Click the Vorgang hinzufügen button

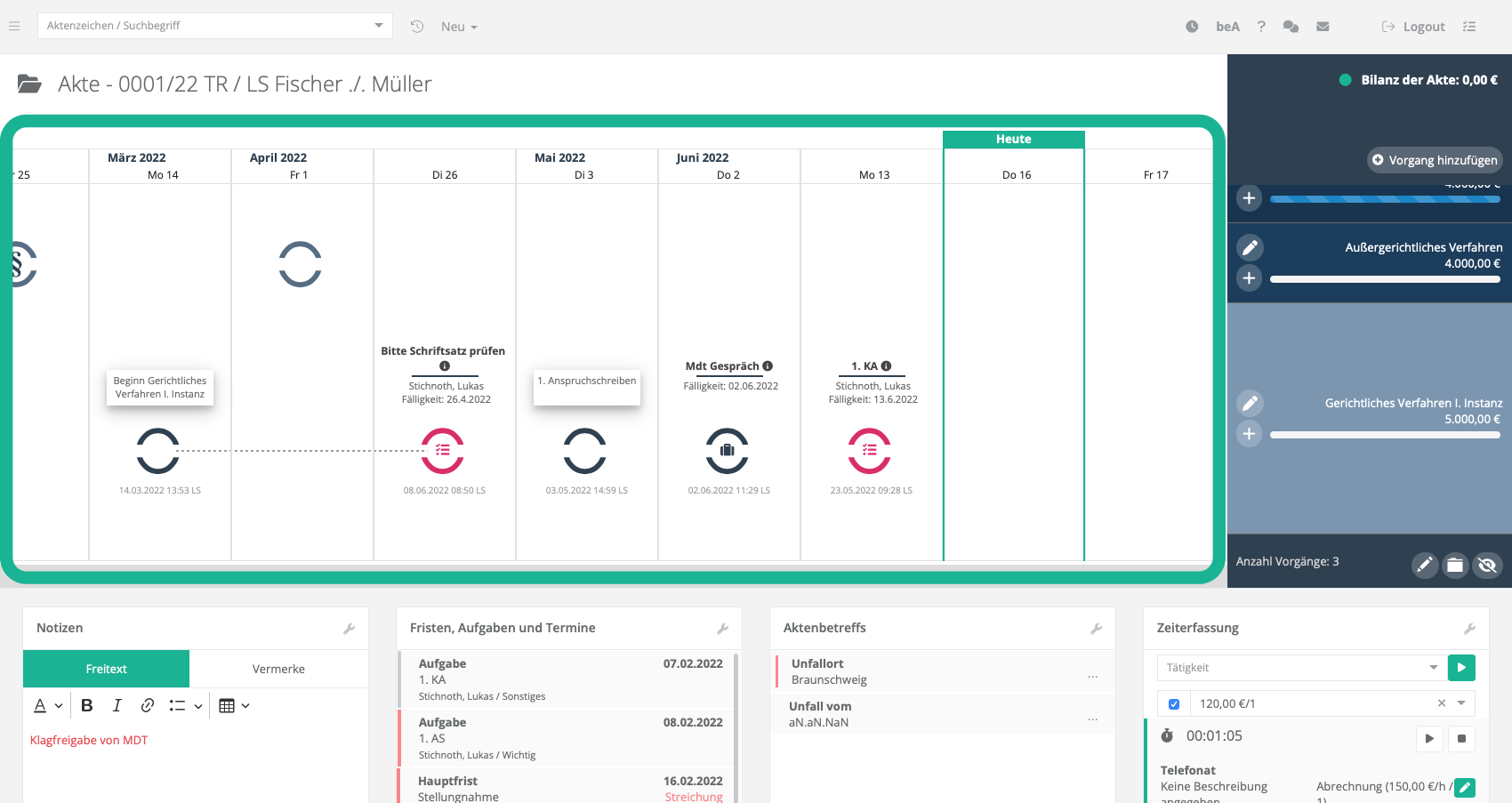click(x=1434, y=160)
